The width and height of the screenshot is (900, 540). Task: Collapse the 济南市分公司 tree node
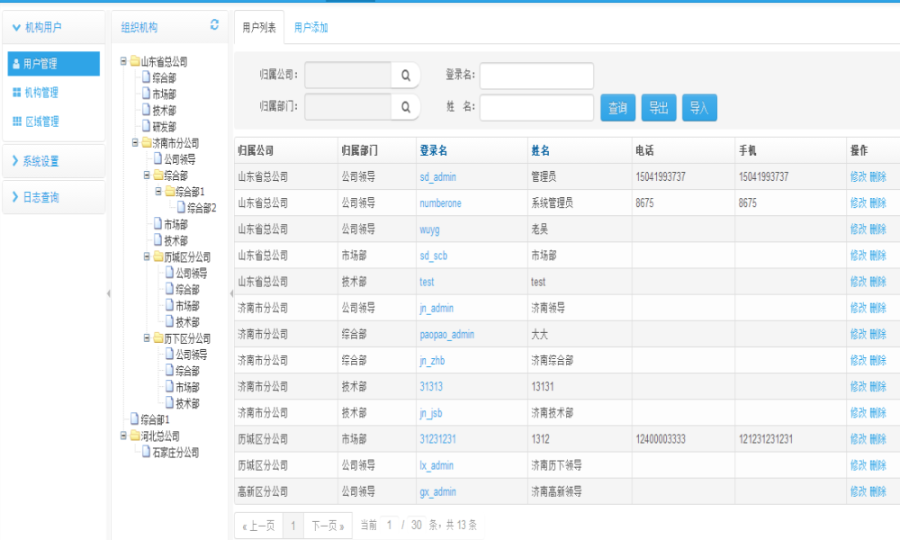(x=135, y=142)
